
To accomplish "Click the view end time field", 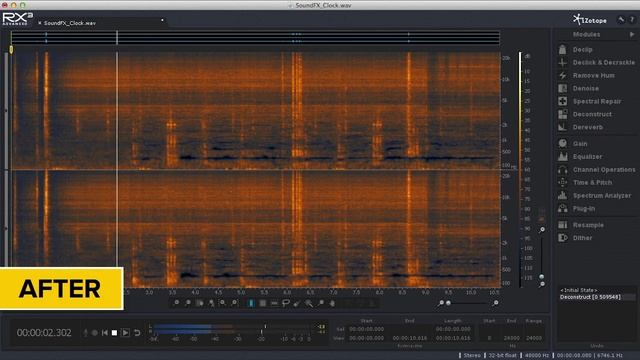I will click(x=410, y=338).
